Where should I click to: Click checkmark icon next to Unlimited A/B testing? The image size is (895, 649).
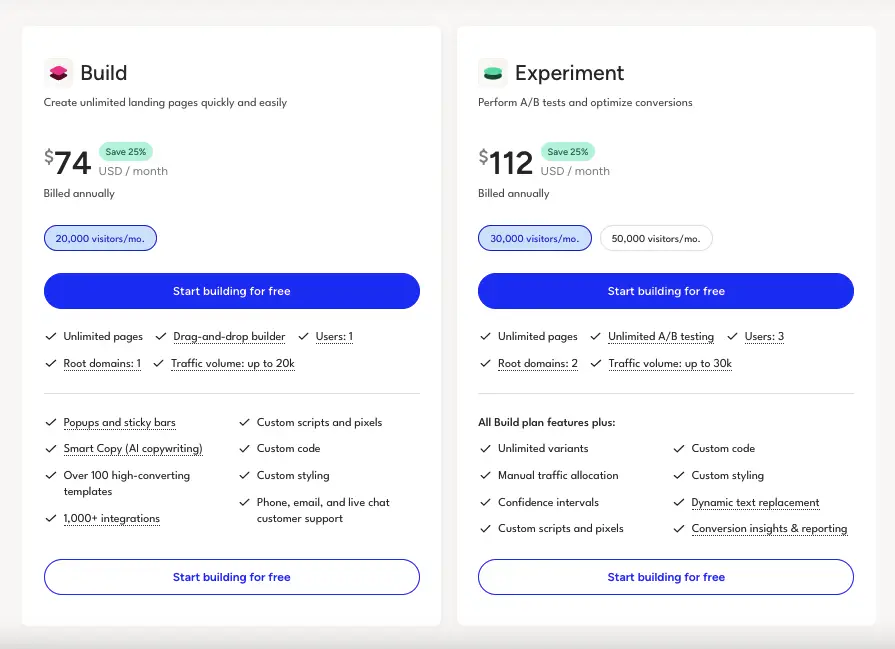pos(595,336)
